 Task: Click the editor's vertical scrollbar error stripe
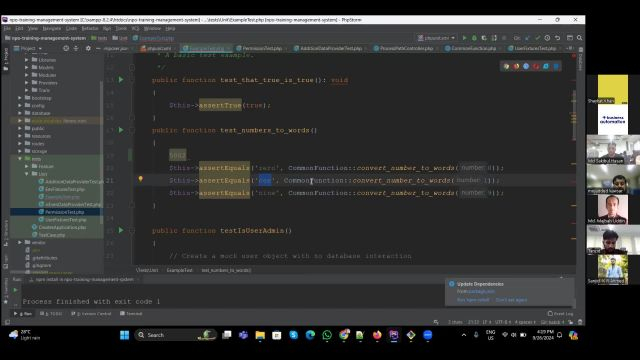pos(574,159)
